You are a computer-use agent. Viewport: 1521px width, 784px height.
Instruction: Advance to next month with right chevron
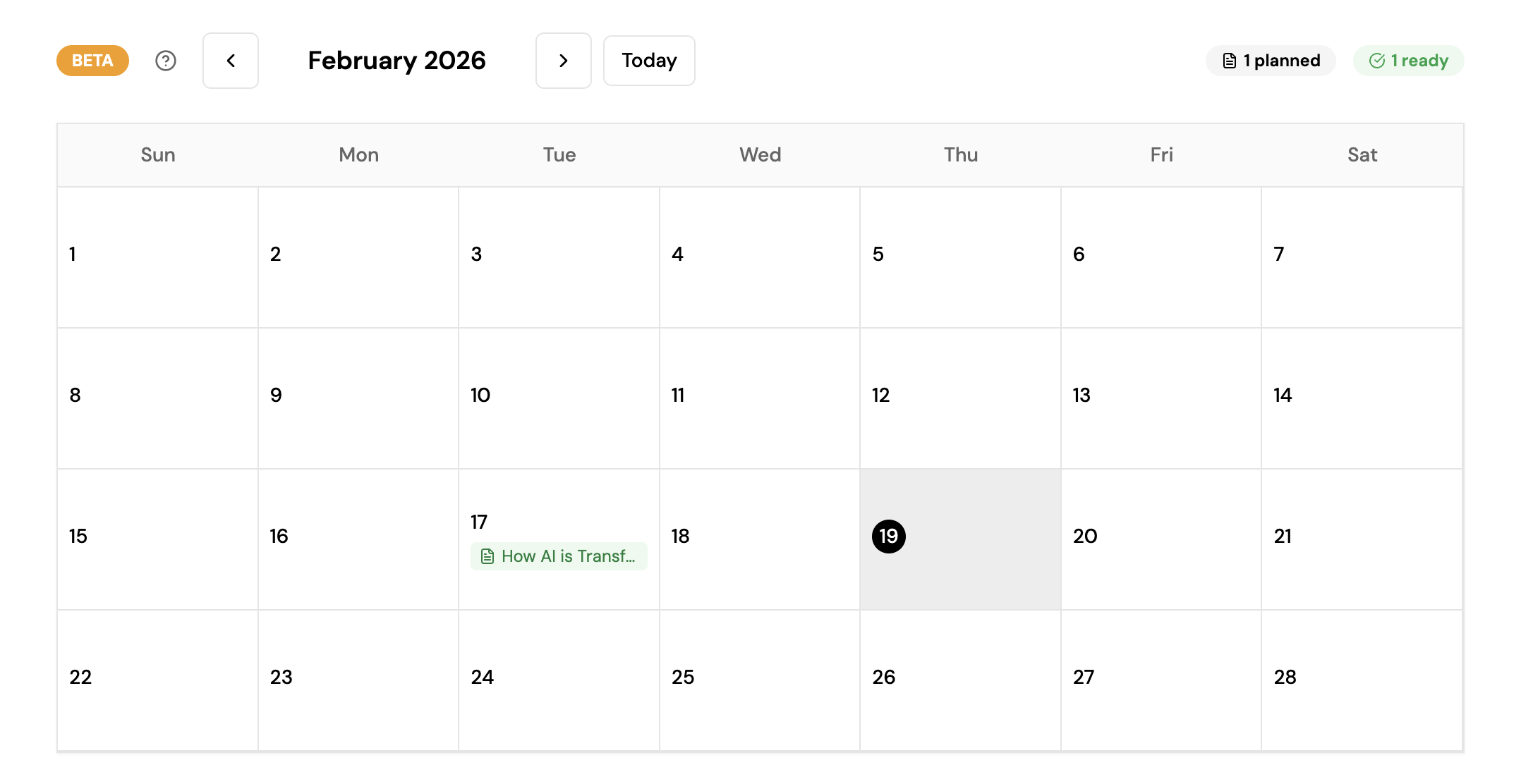coord(563,61)
